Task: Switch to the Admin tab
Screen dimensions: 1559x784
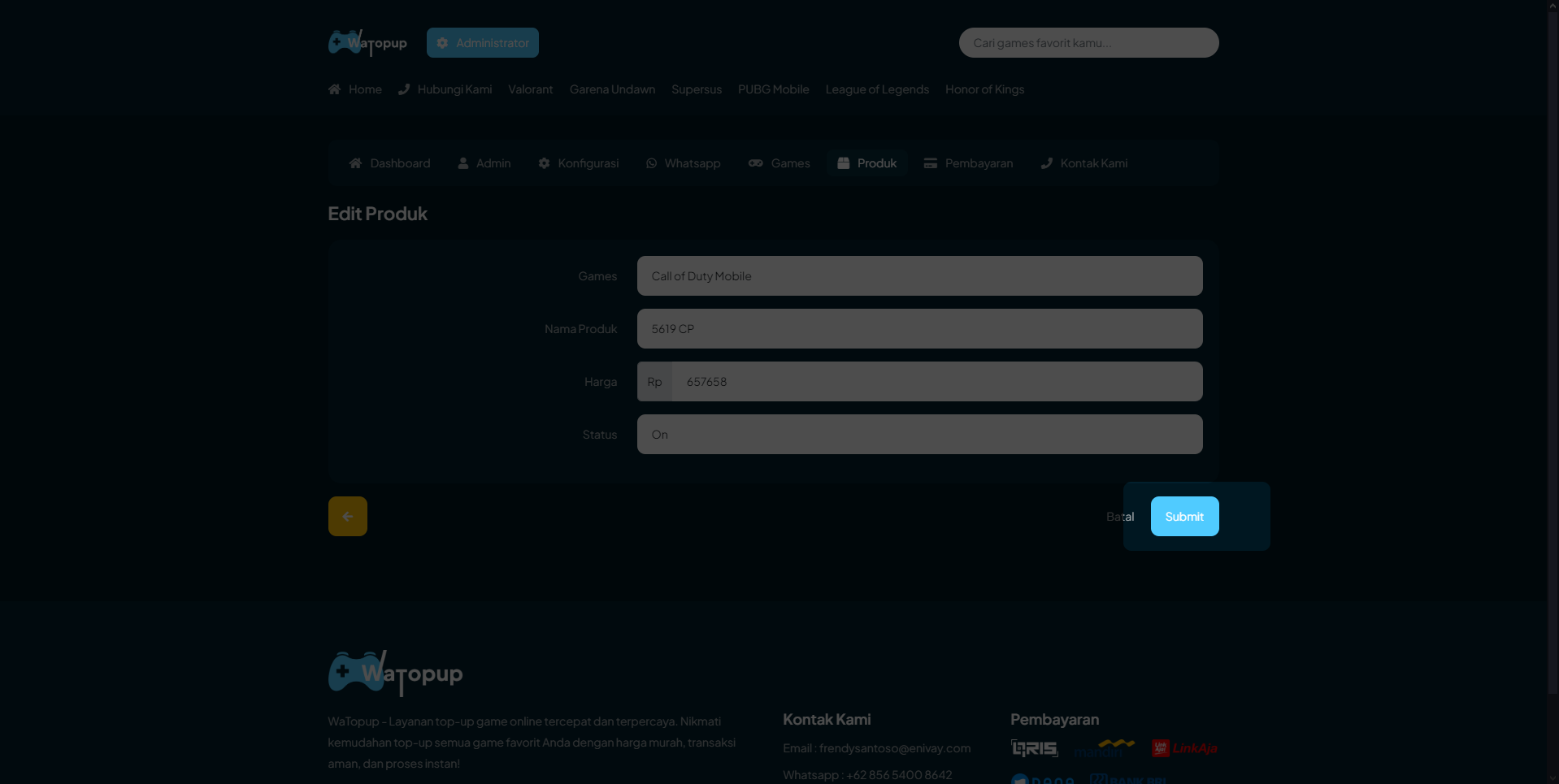Action: 484,163
